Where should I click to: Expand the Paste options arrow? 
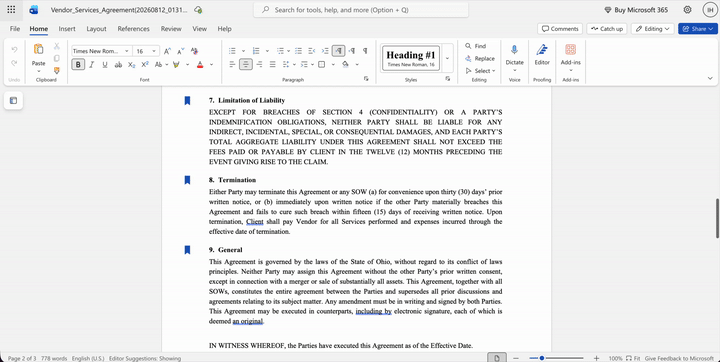point(39,71)
